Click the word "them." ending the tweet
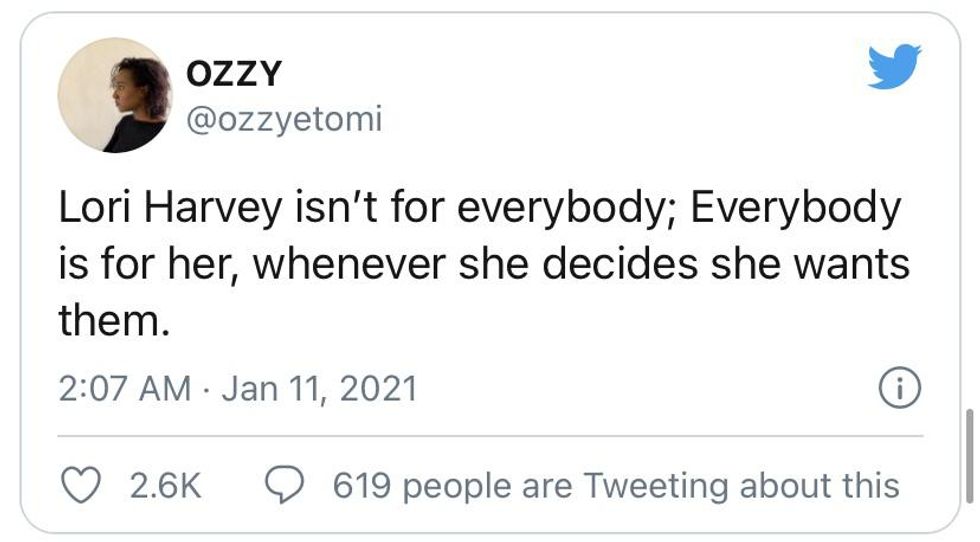 coord(110,320)
